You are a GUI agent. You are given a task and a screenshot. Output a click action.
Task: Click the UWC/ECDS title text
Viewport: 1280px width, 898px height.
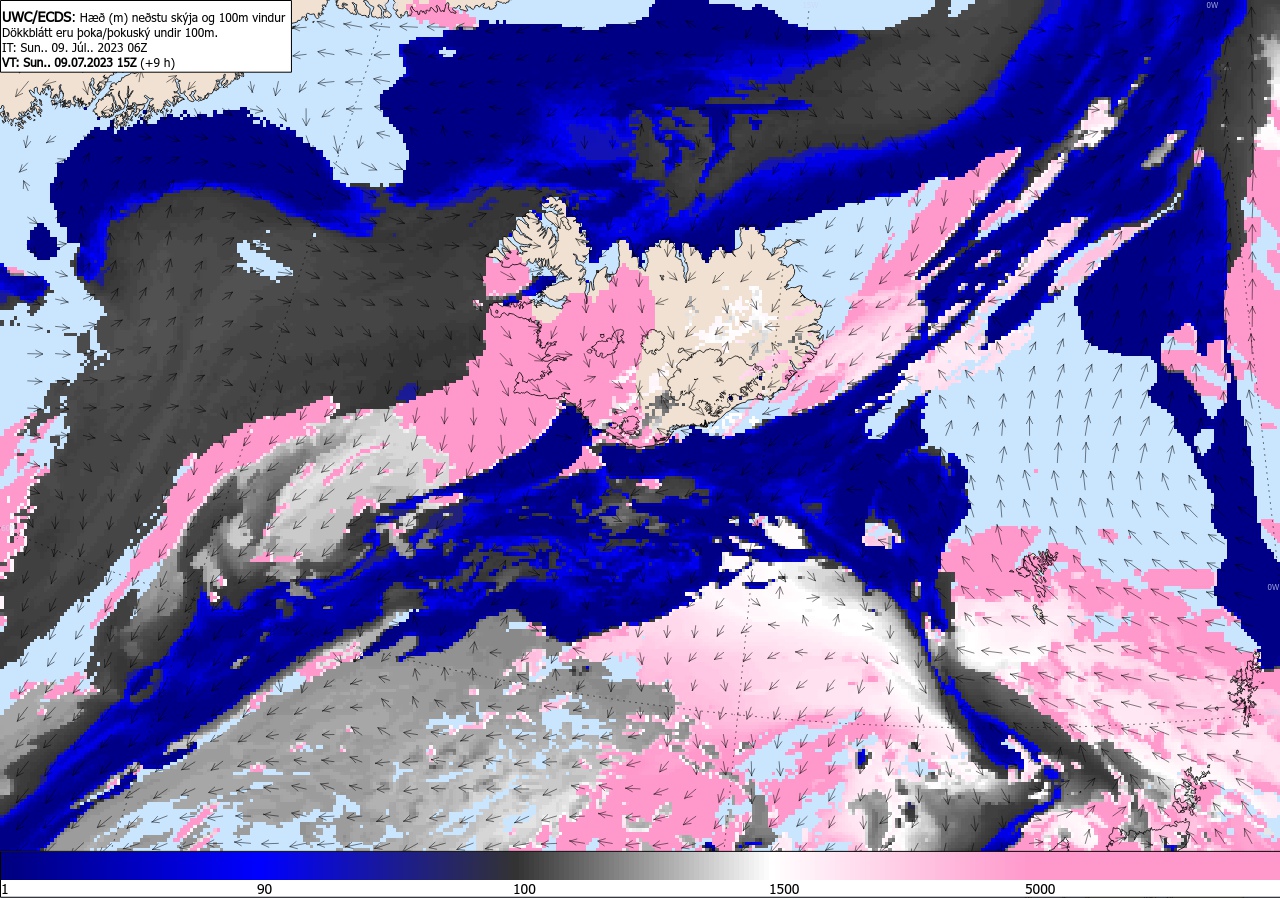[x=38, y=17]
